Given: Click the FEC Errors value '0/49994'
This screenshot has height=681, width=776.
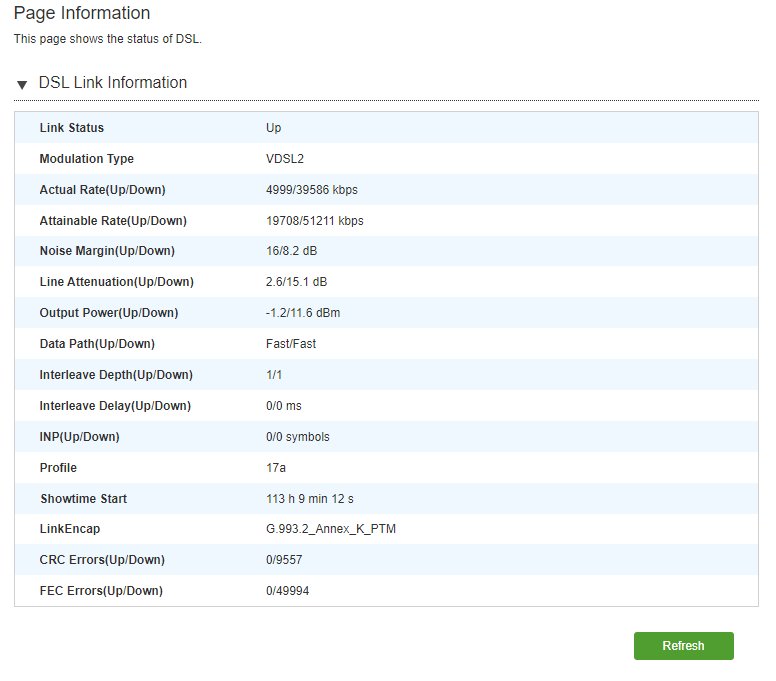Looking at the screenshot, I should (287, 590).
